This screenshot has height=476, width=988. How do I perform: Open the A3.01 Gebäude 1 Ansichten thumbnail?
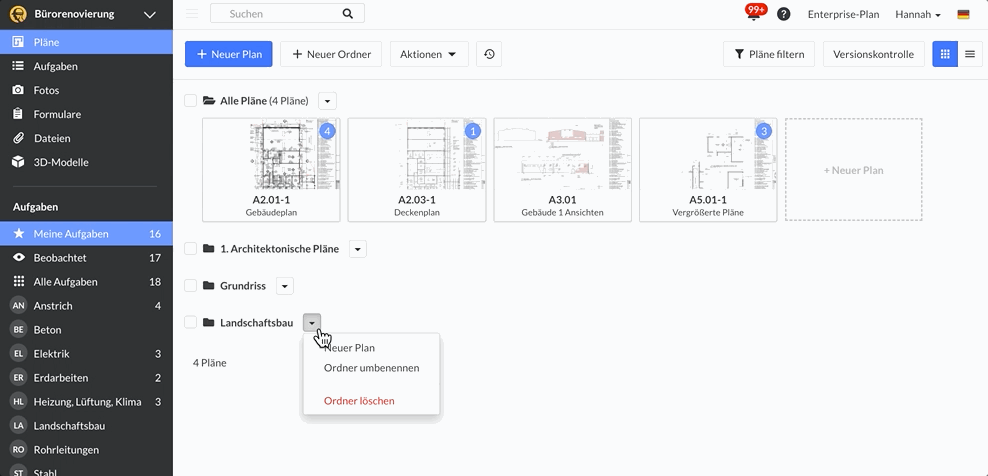click(562, 170)
